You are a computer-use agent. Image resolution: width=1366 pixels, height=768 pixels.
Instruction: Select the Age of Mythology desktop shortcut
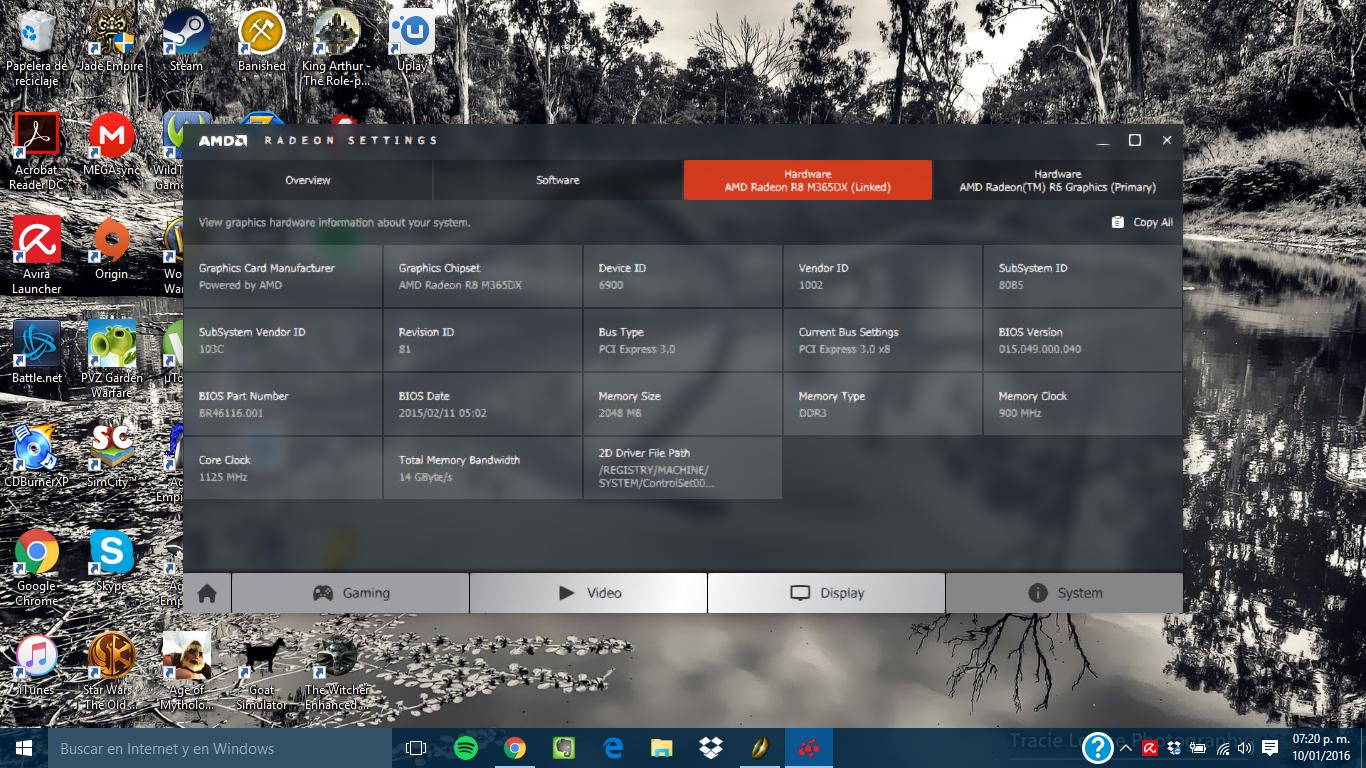(186, 672)
